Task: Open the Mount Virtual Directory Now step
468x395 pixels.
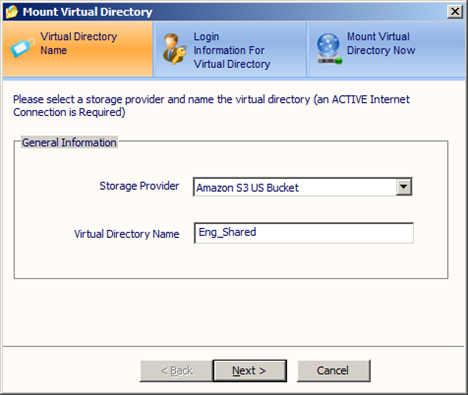Action: point(381,43)
